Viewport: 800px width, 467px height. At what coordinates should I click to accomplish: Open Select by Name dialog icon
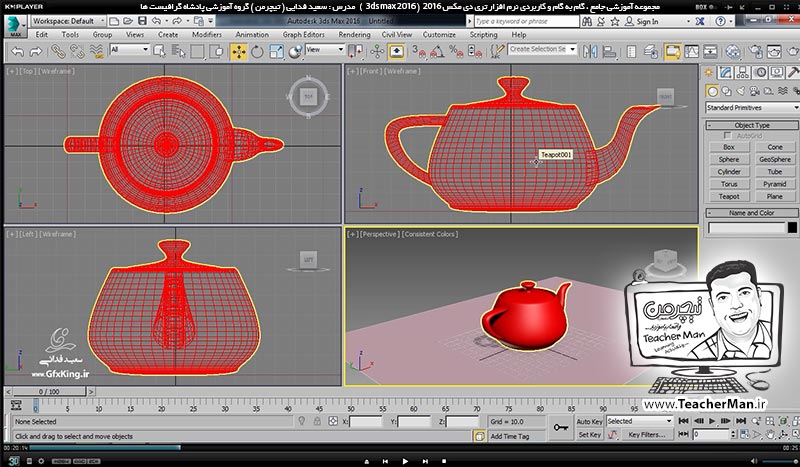[x=178, y=52]
